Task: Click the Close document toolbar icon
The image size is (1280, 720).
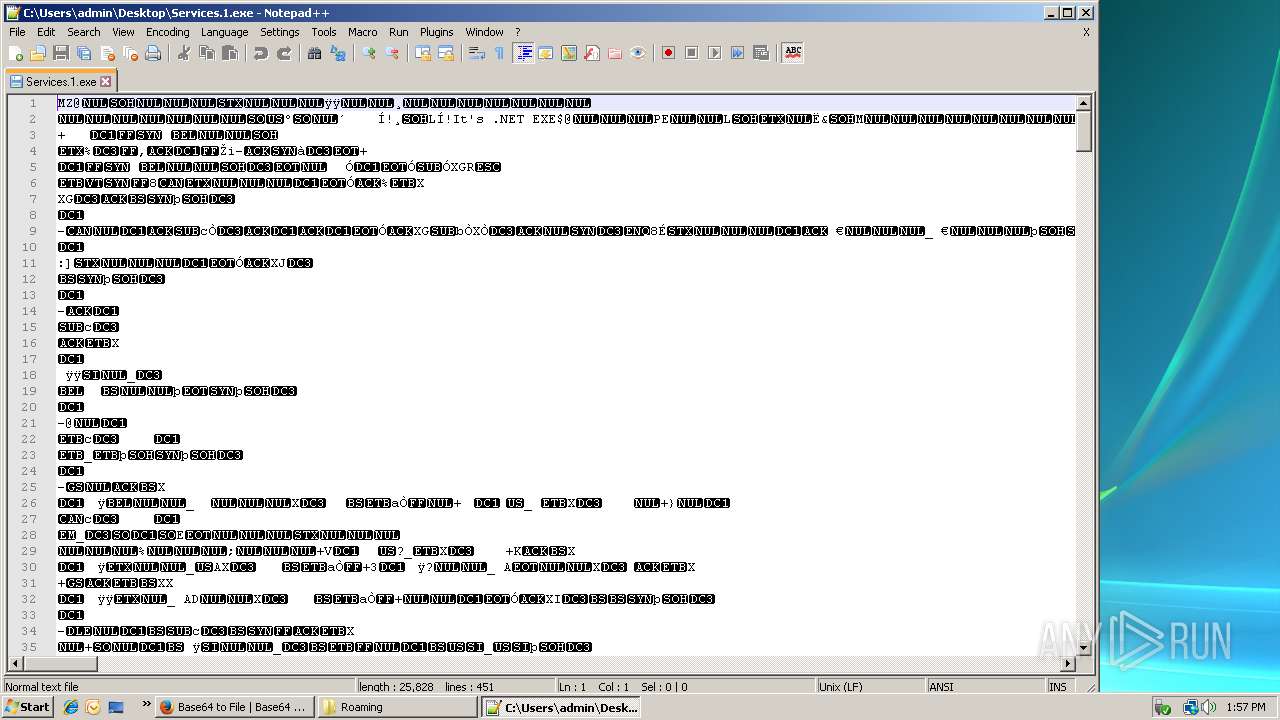Action: [x=107, y=53]
